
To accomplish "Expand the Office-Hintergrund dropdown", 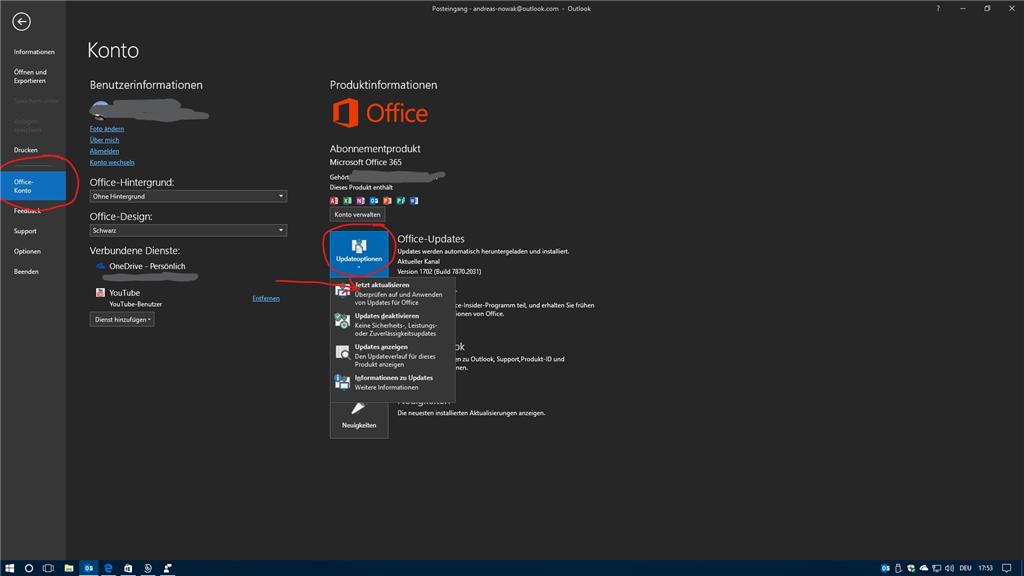I will 188,196.
